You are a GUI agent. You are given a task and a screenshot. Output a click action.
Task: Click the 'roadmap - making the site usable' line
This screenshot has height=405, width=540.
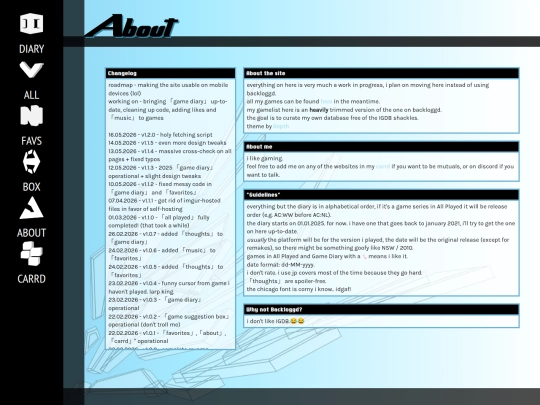click(168, 89)
